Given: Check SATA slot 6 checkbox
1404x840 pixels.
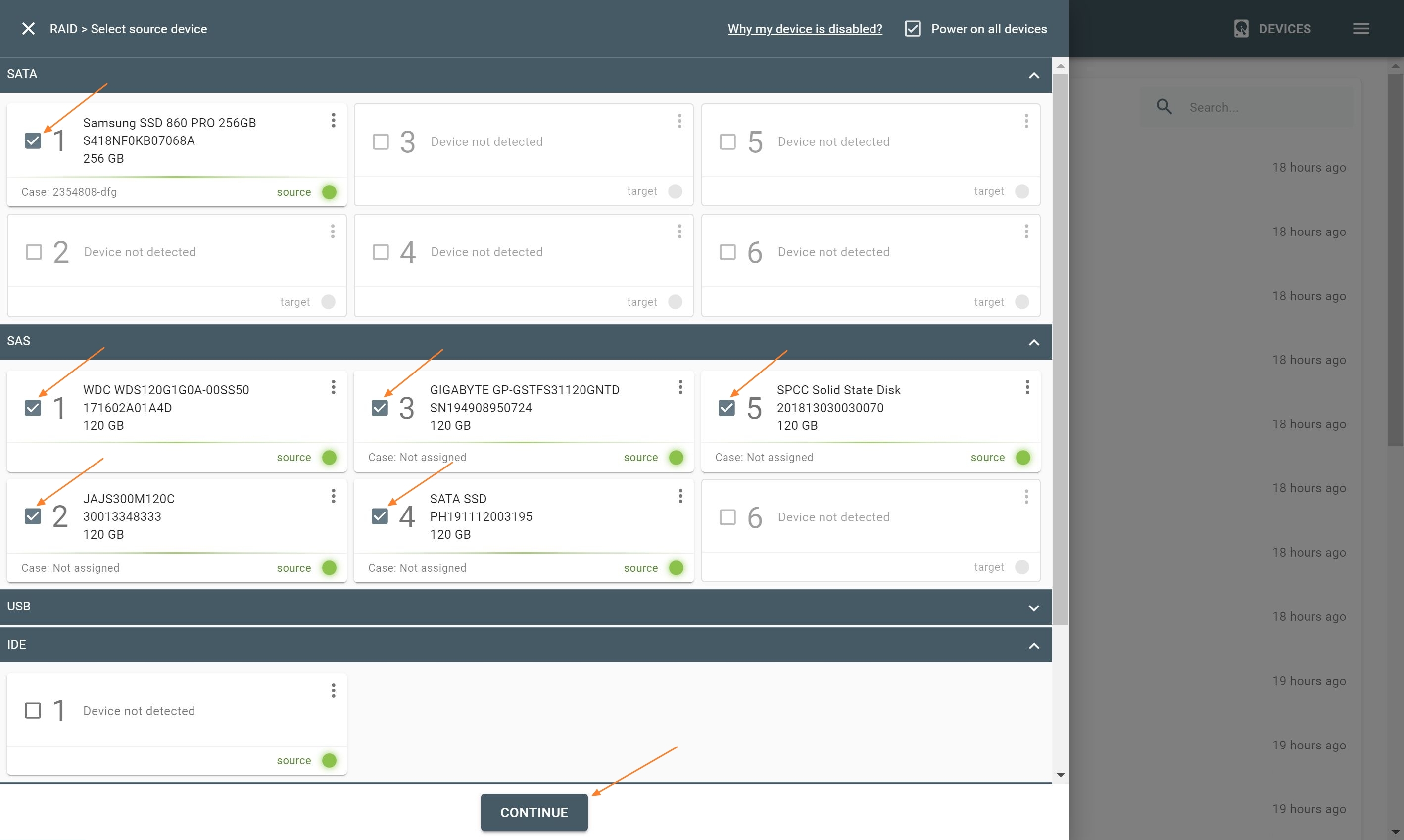Looking at the screenshot, I should click(x=727, y=251).
